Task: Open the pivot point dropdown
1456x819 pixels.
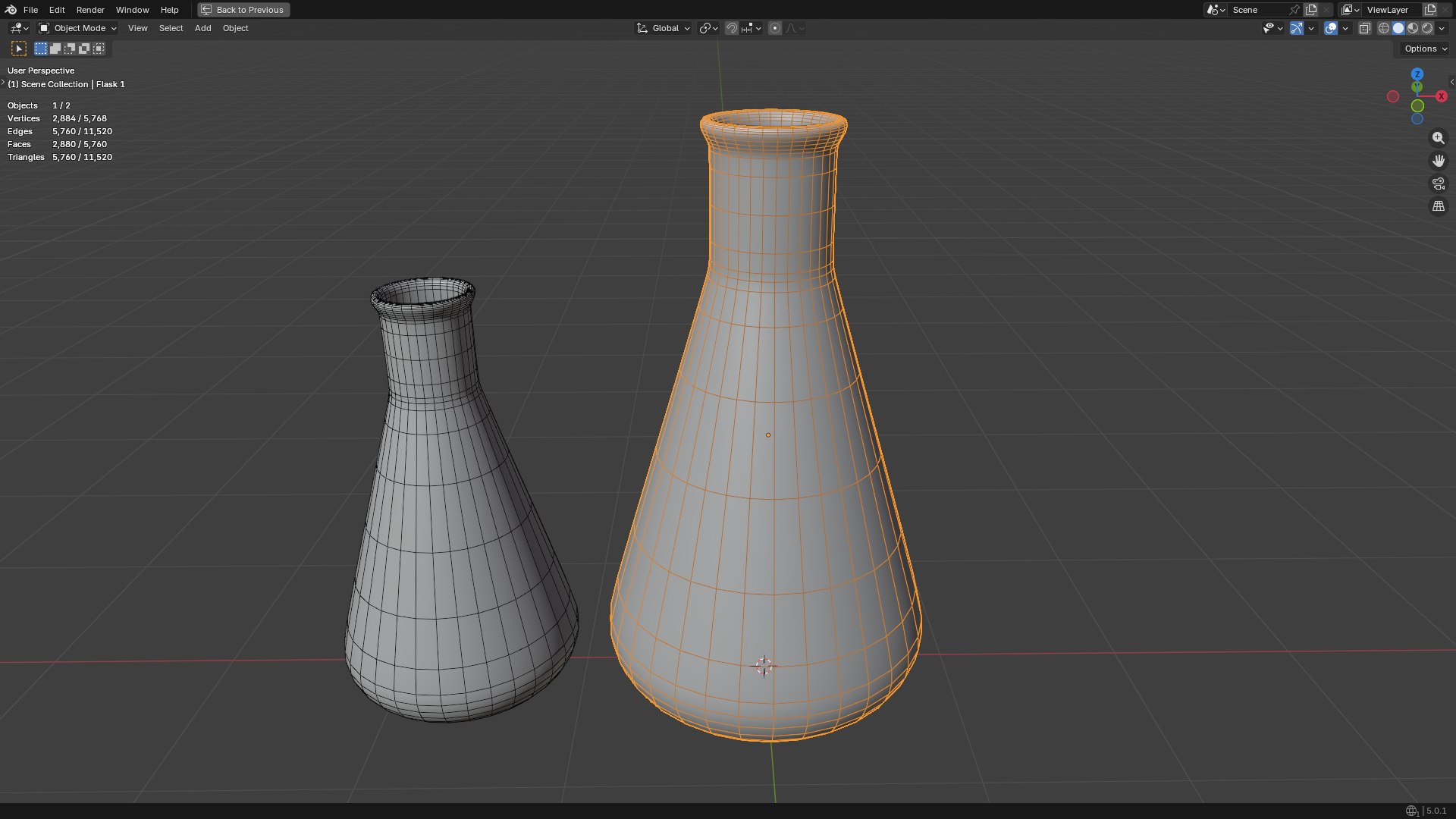Action: click(x=708, y=28)
